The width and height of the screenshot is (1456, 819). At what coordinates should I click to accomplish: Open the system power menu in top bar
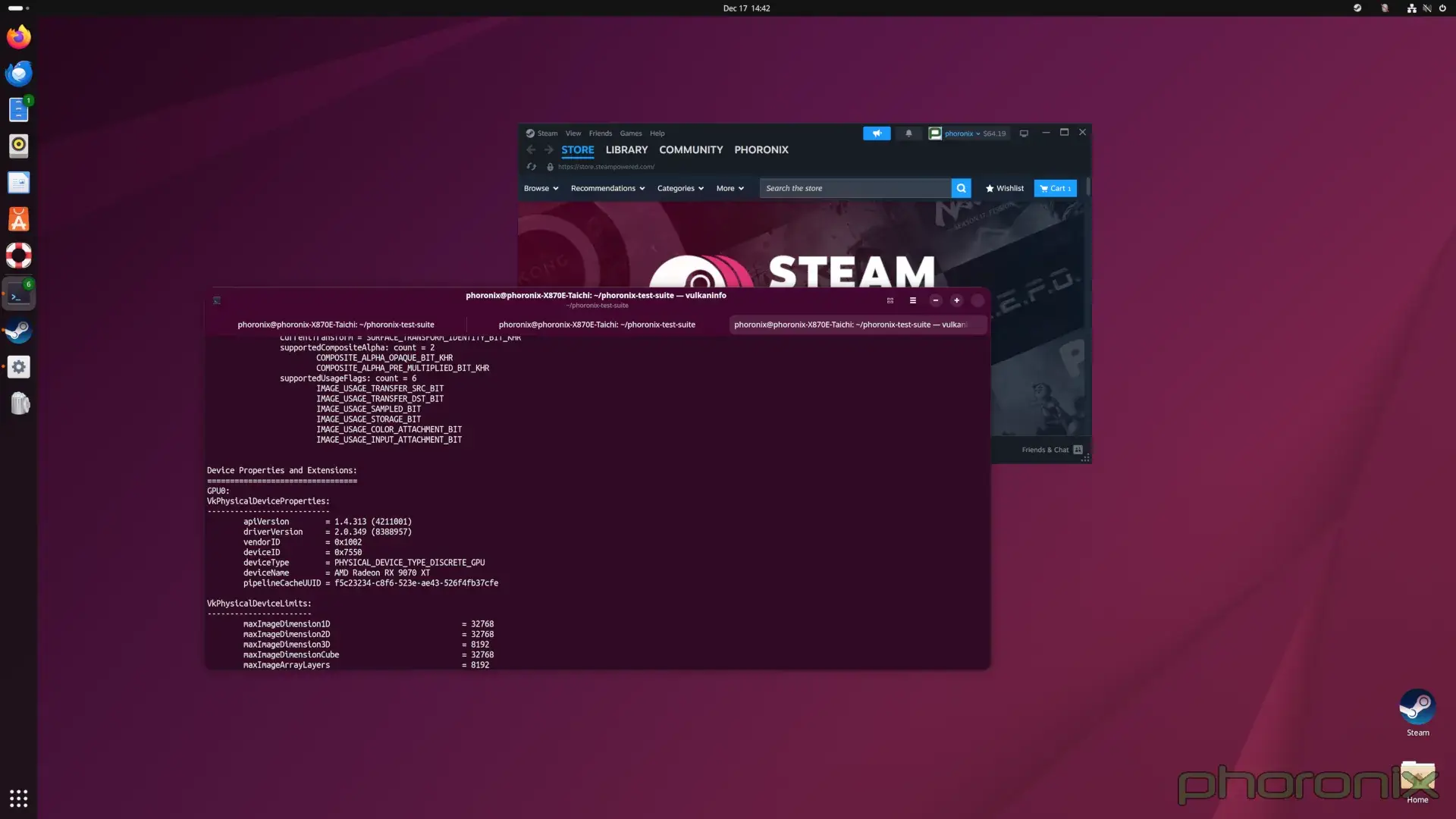(1442, 8)
